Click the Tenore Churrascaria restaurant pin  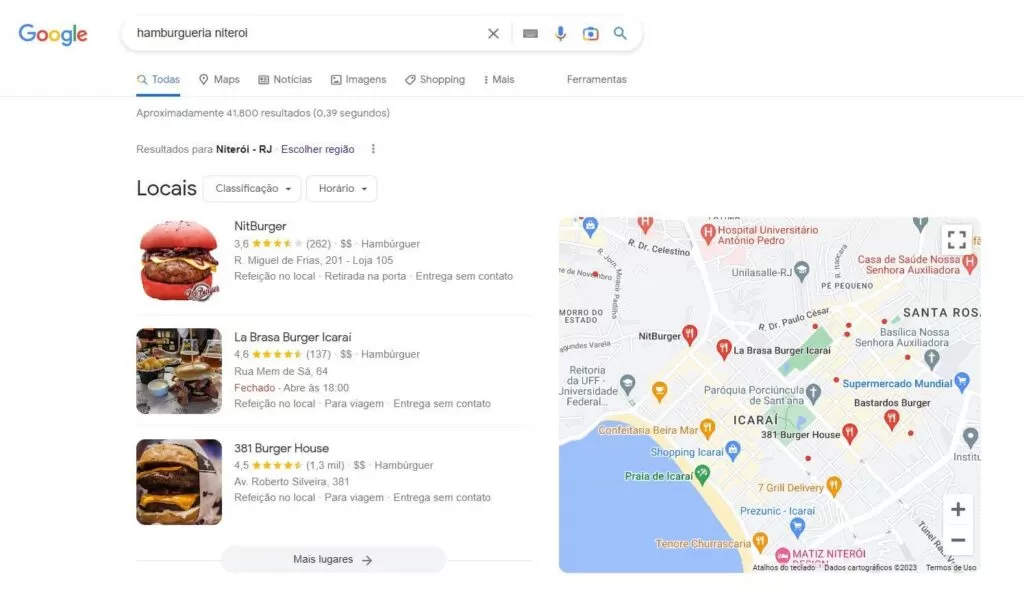(x=760, y=542)
